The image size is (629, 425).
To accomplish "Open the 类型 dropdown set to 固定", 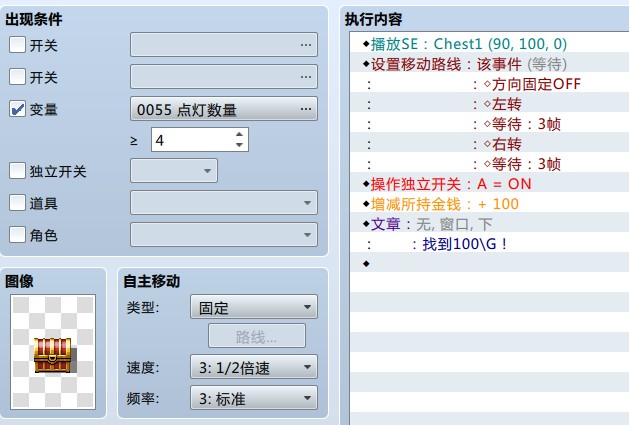I will 254,307.
